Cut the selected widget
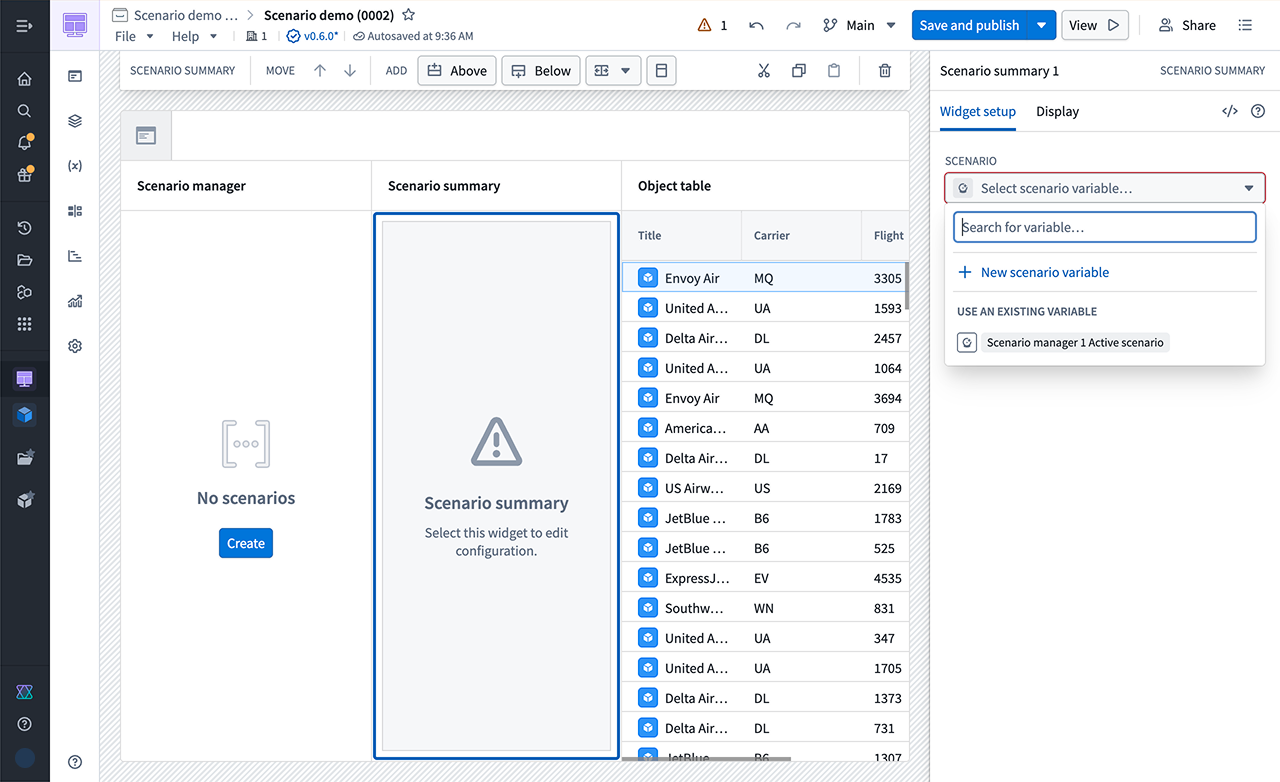 [x=764, y=71]
